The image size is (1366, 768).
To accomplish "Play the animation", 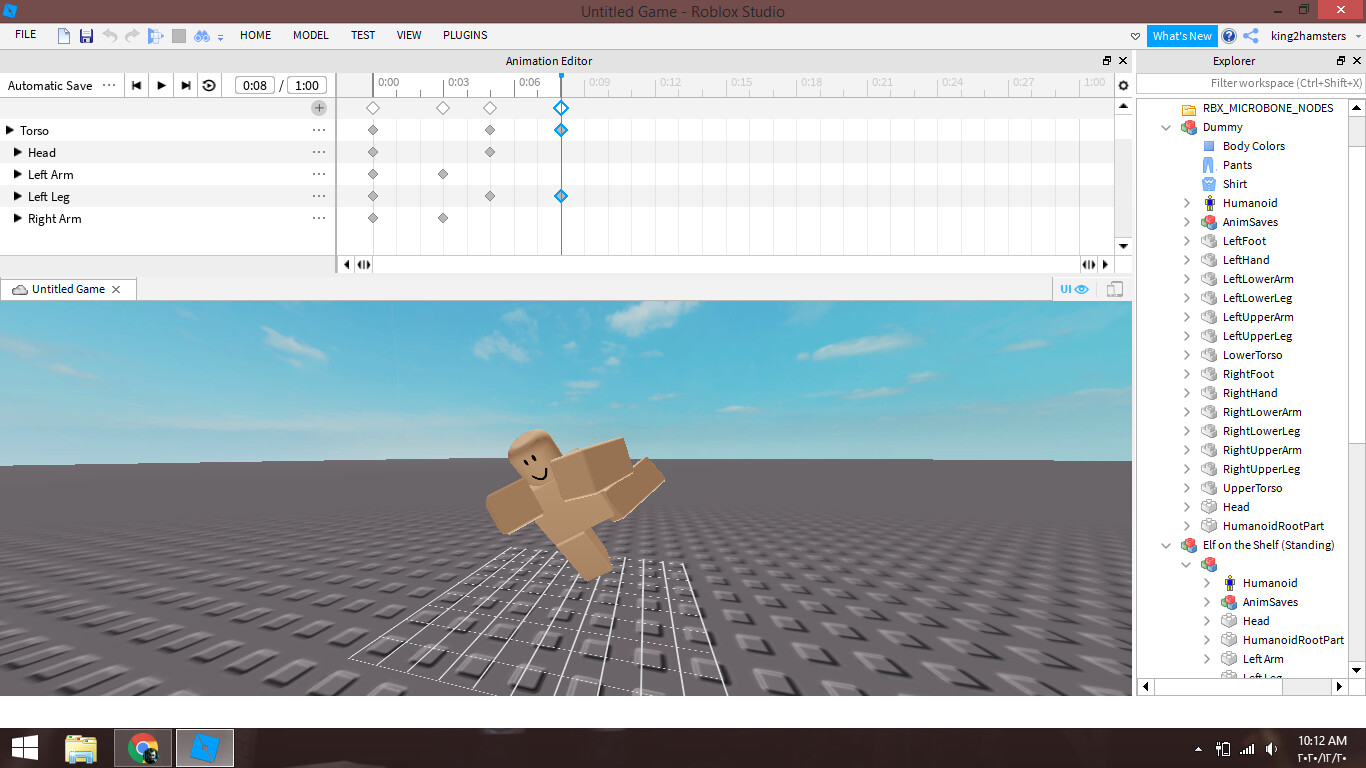I will coord(161,85).
